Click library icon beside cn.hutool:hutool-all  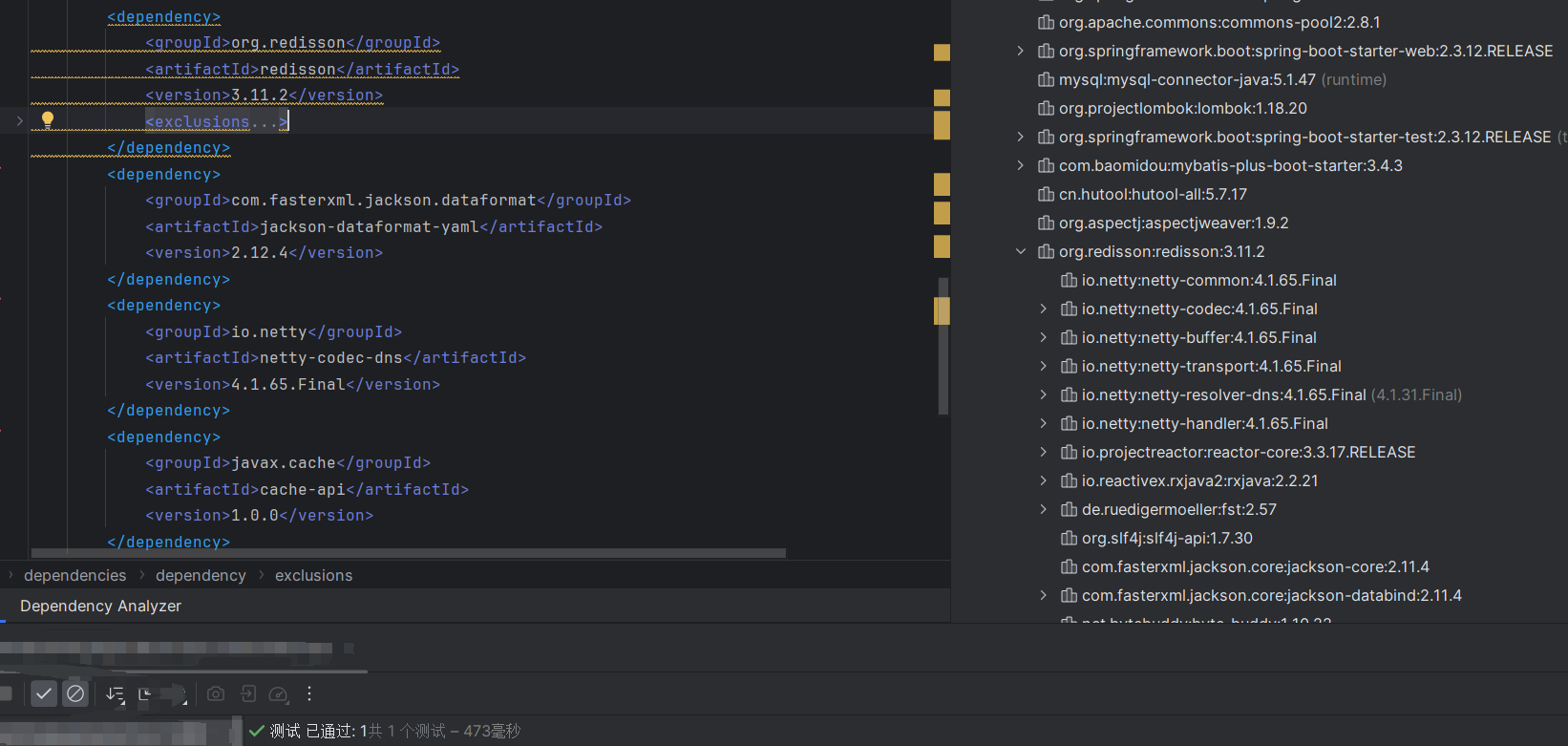(1047, 194)
